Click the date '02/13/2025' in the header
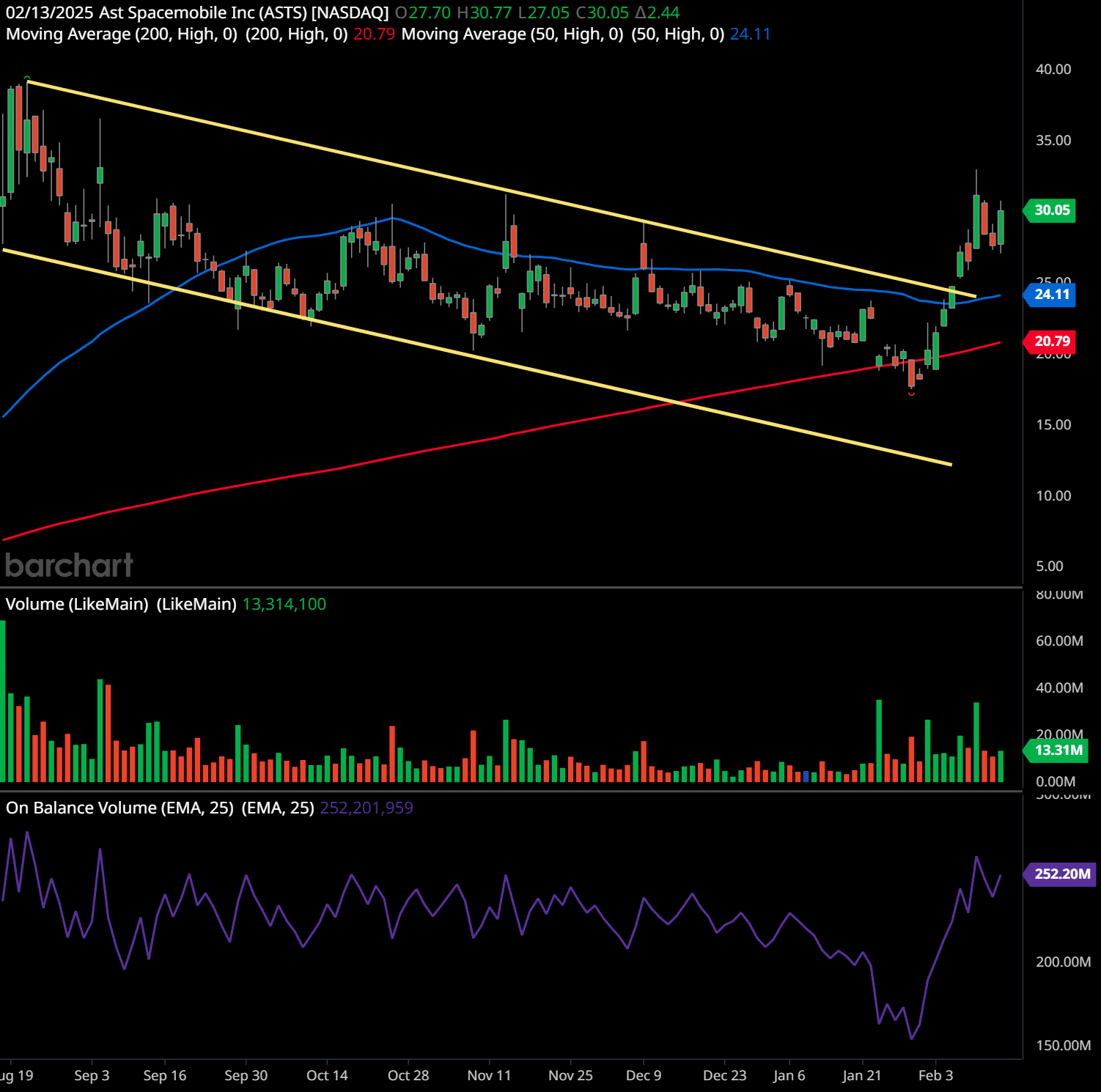The height and width of the screenshot is (1092, 1101). tap(50, 12)
